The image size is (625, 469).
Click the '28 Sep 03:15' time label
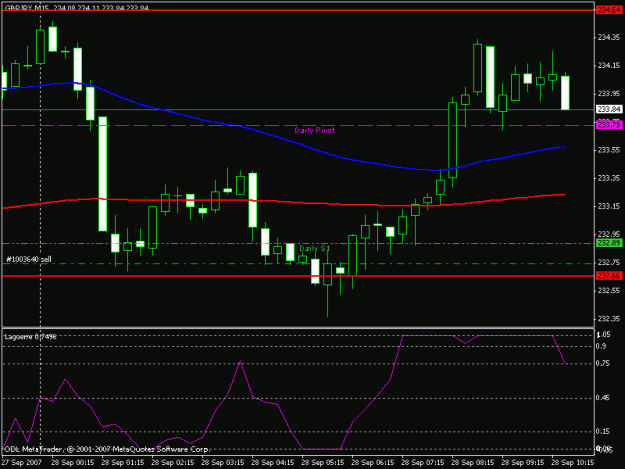click(x=222, y=463)
